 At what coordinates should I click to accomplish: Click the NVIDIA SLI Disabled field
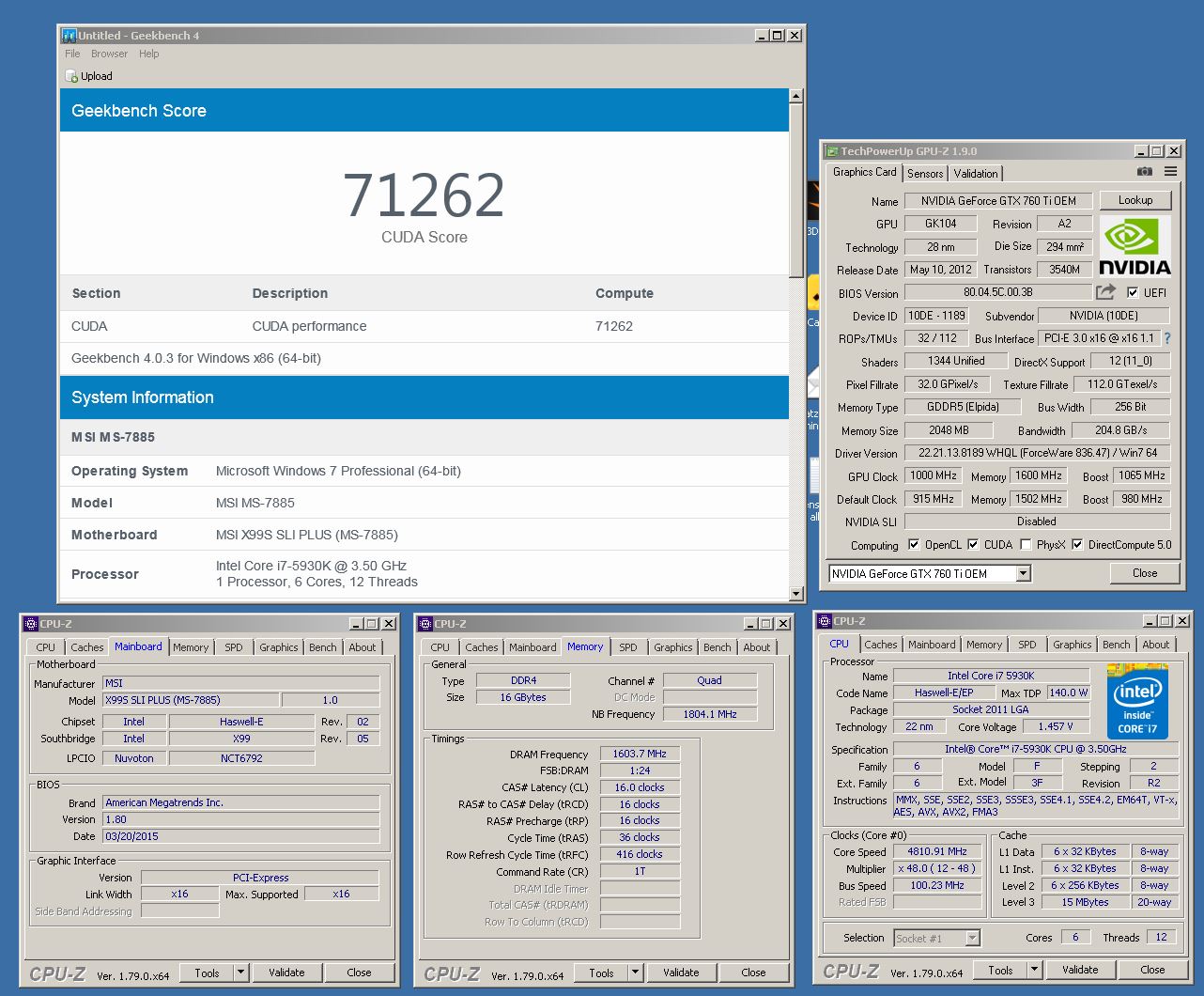pyautogui.click(x=1038, y=521)
